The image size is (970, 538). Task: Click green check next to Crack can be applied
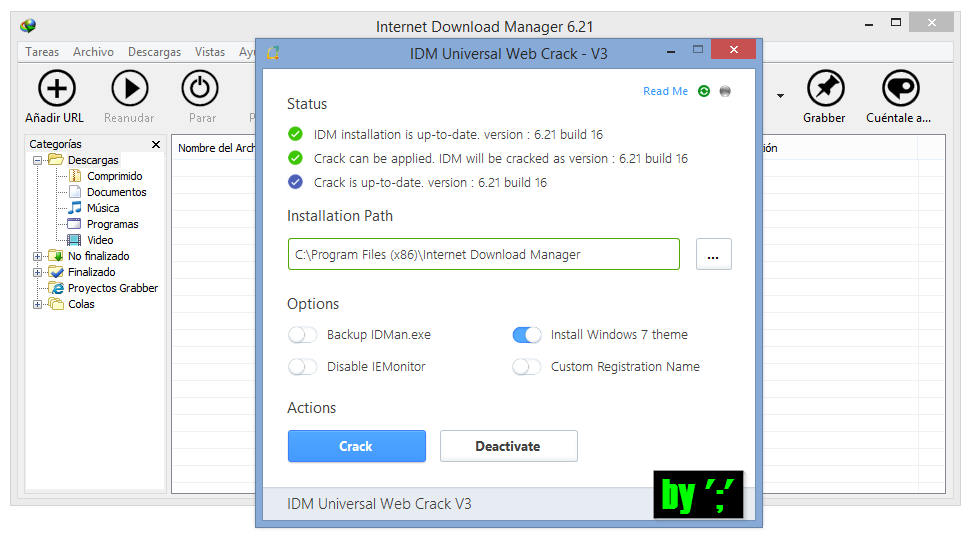[x=296, y=158]
